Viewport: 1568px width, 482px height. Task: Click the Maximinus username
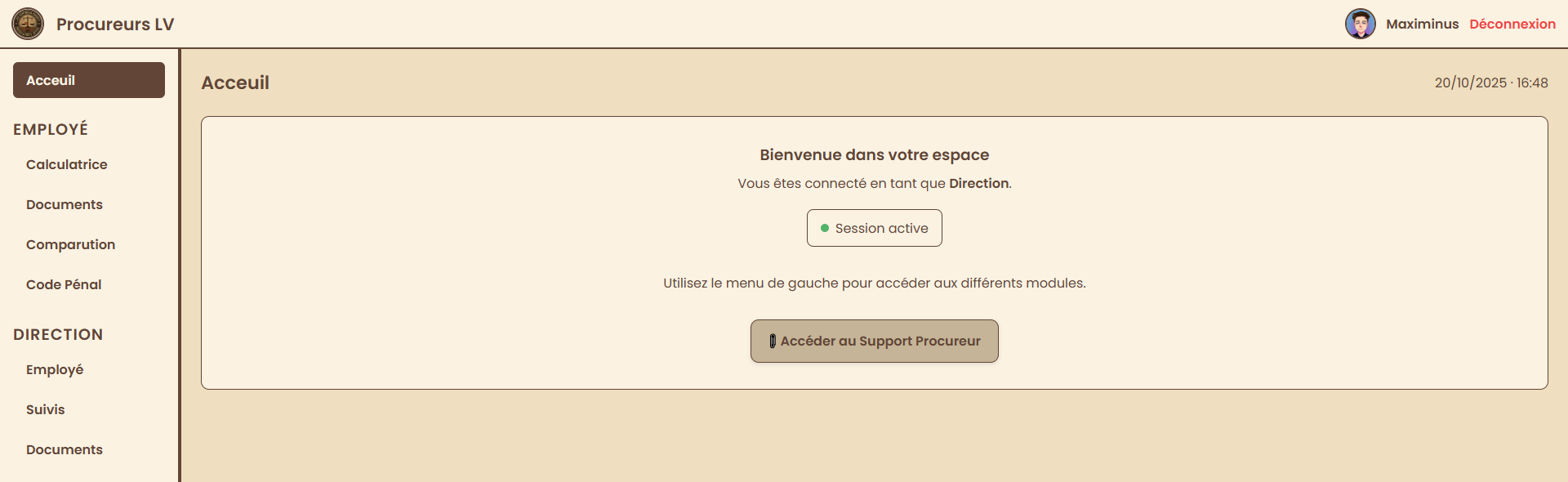click(x=1422, y=24)
